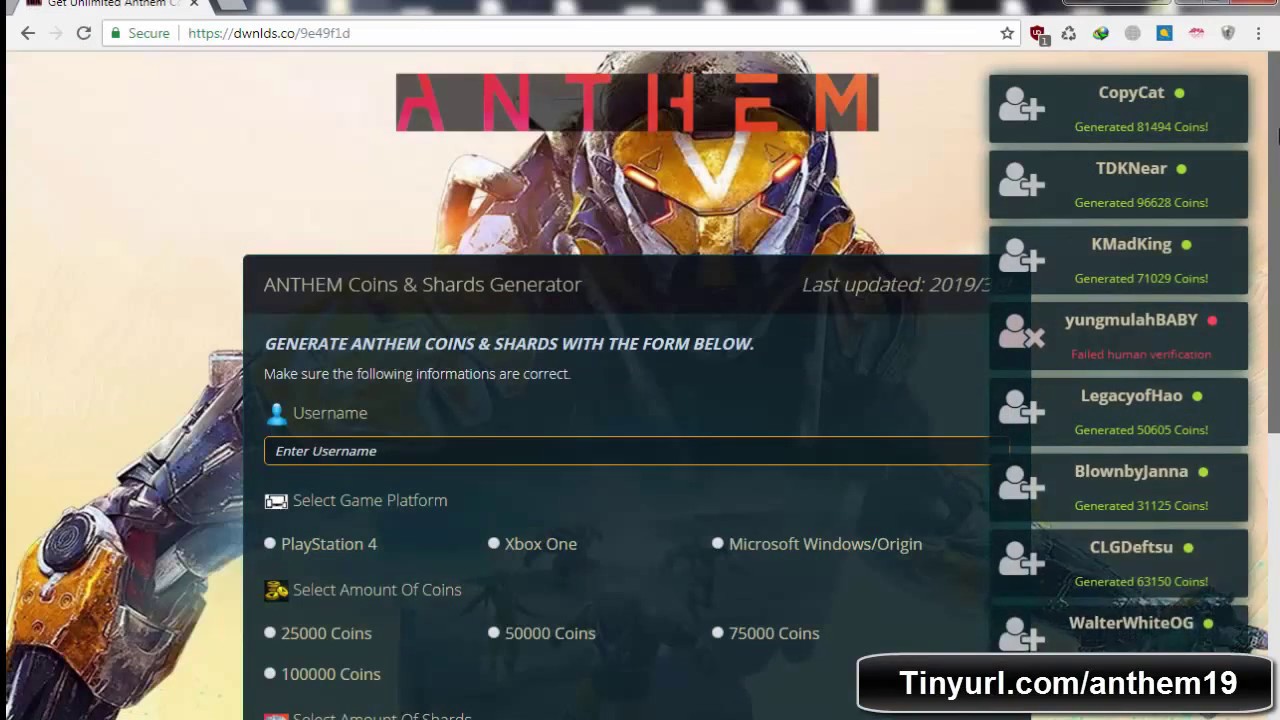Click the CopyCat username text
This screenshot has height=720, width=1280.
click(x=1131, y=92)
